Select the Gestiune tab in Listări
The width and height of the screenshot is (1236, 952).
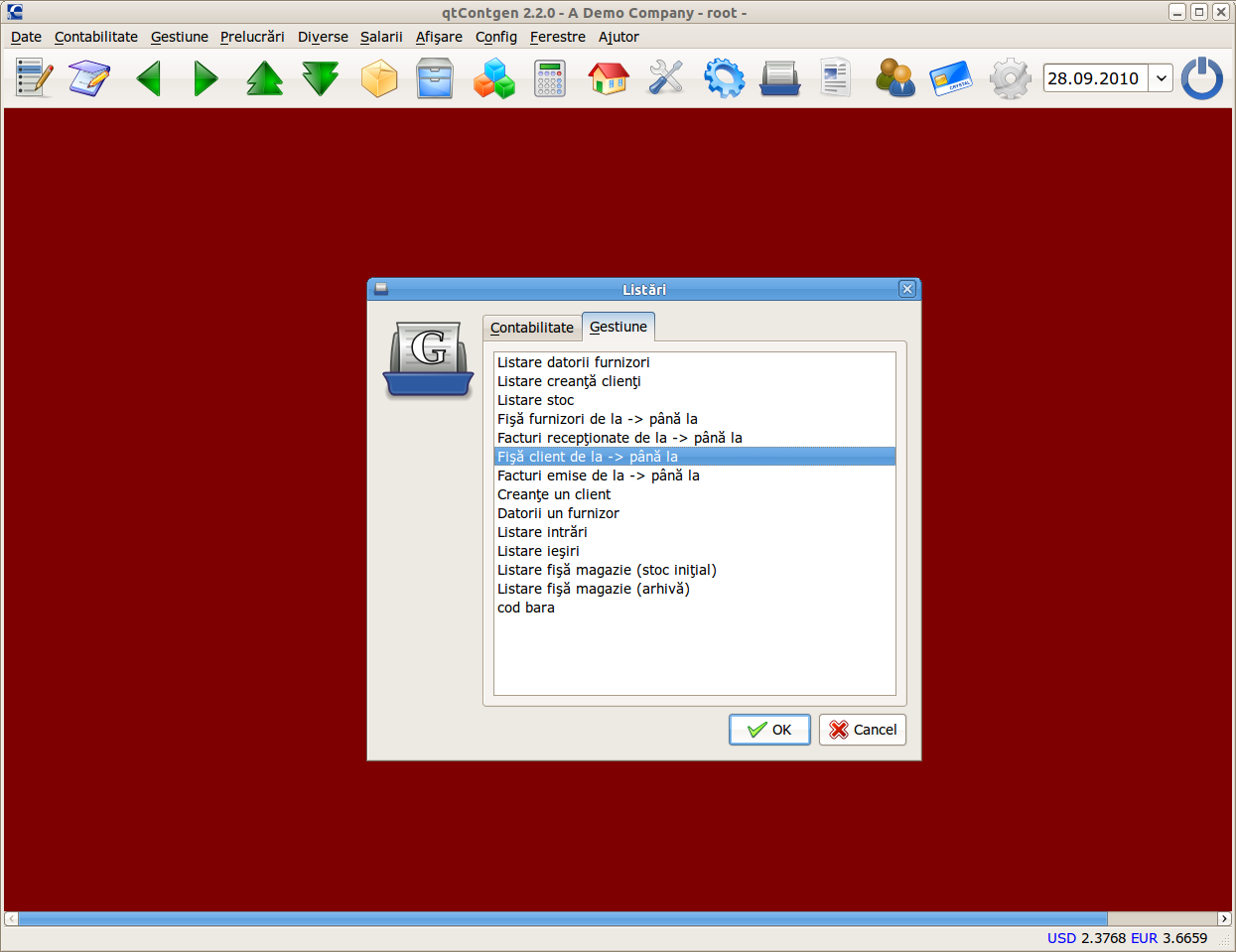pyautogui.click(x=618, y=327)
